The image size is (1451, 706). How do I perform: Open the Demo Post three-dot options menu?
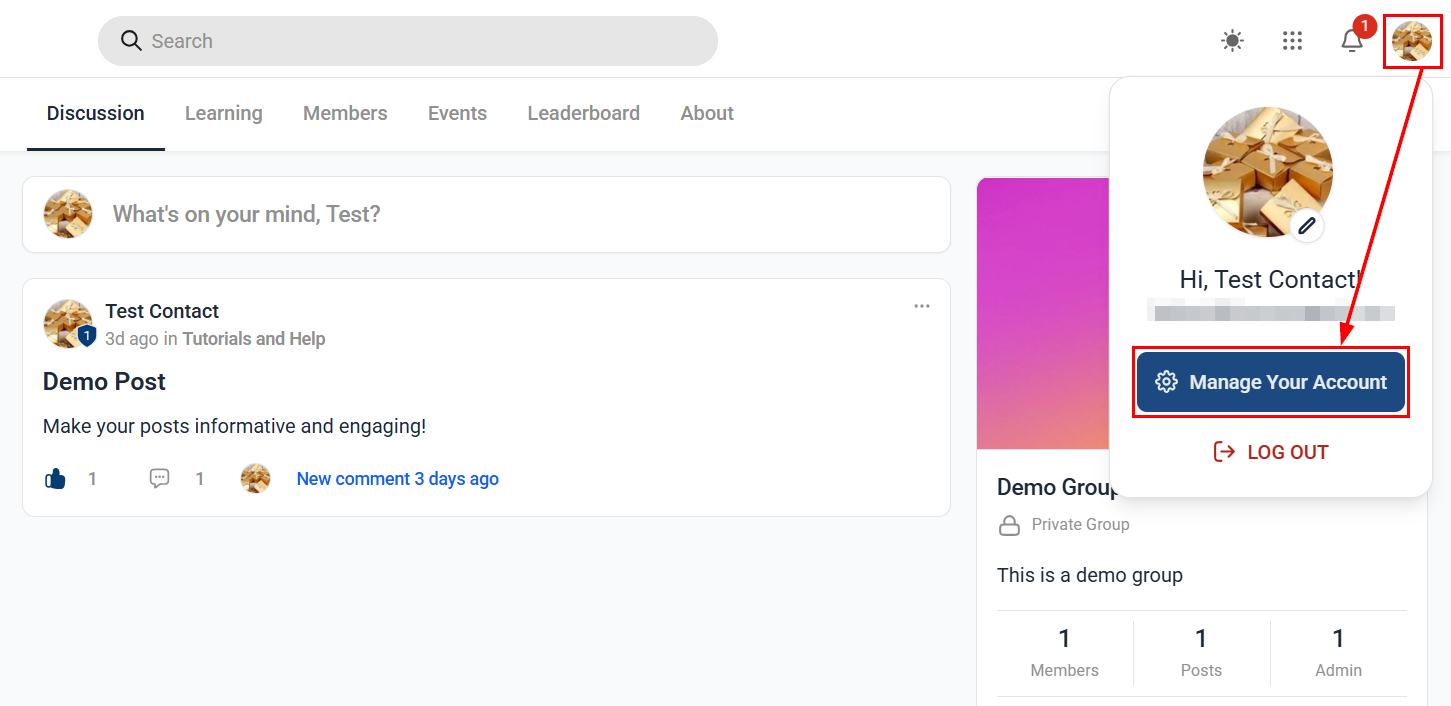tap(922, 306)
